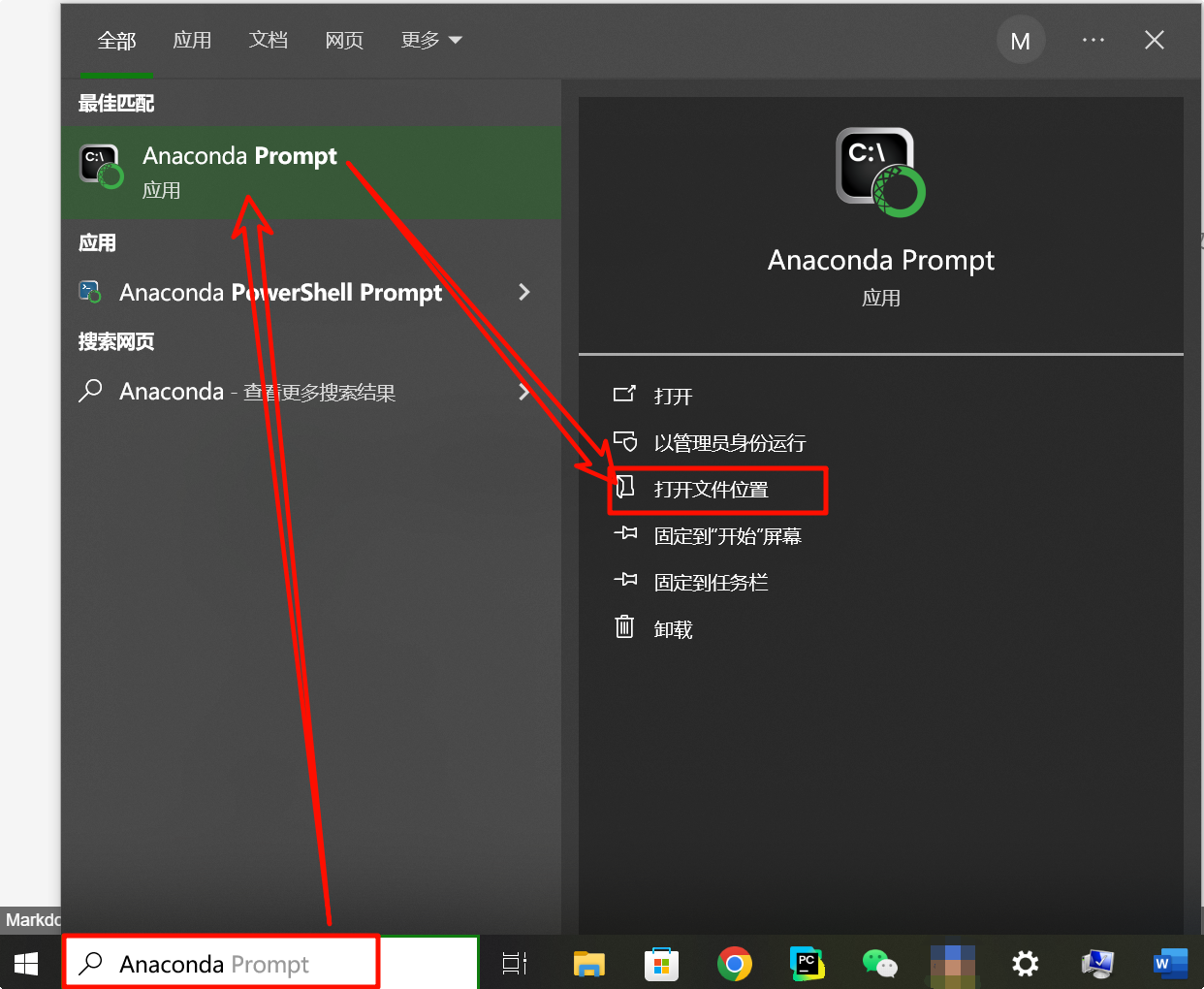
Task: Open WeChat from the taskbar
Action: pyautogui.click(x=879, y=963)
